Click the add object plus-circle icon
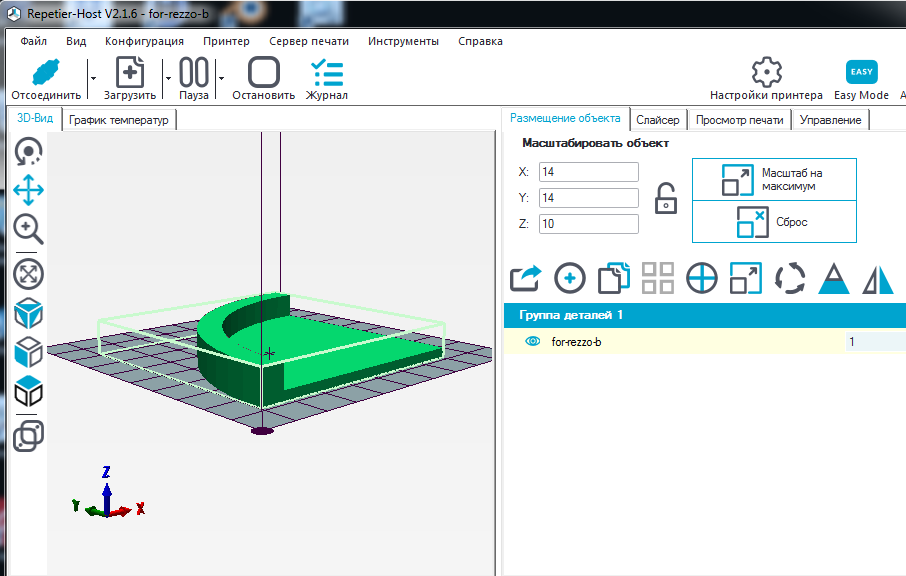The image size is (906, 576). click(x=570, y=278)
